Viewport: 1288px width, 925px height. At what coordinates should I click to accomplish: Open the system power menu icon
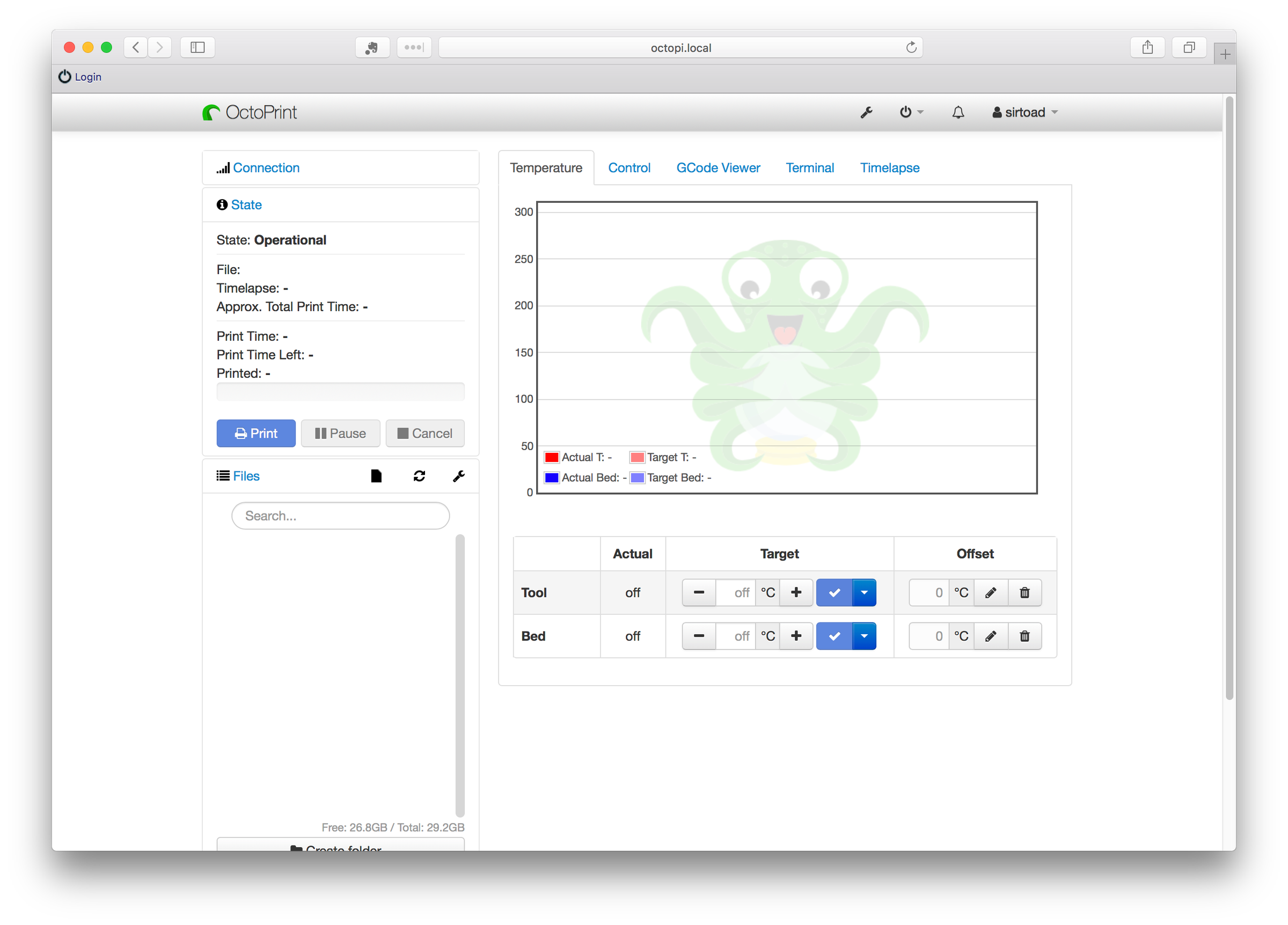point(906,112)
